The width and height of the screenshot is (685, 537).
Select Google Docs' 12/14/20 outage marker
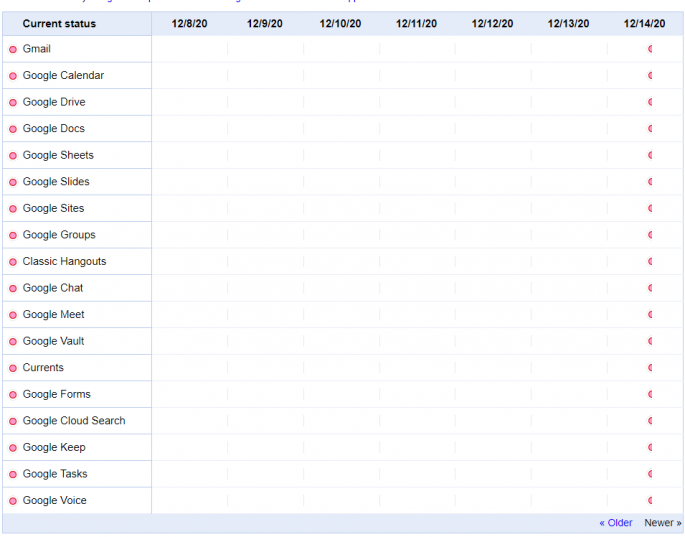(650, 129)
